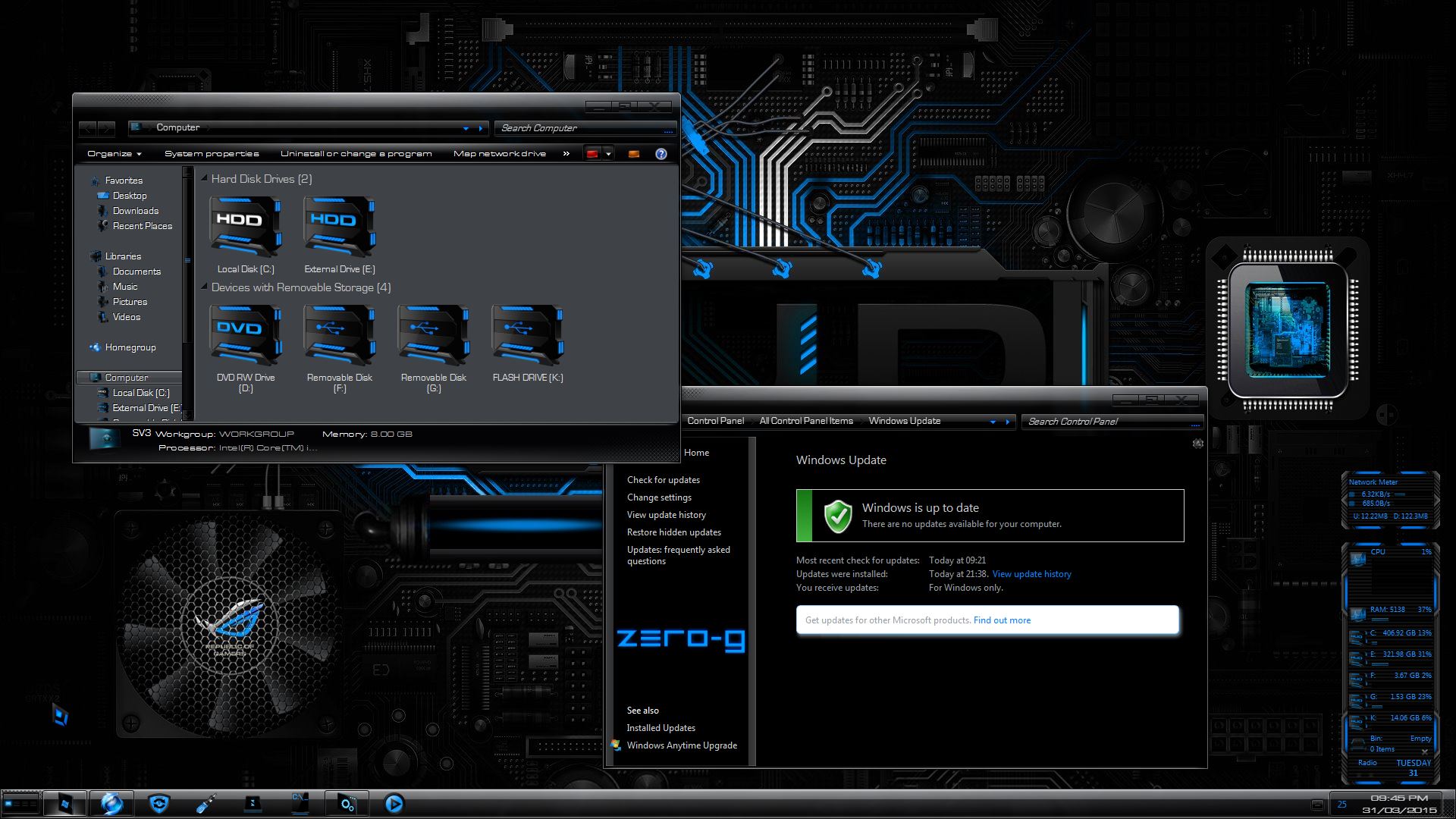The height and width of the screenshot is (819, 1456).
Task: Expand the toolbar overflow chevron
Action: pos(566,154)
